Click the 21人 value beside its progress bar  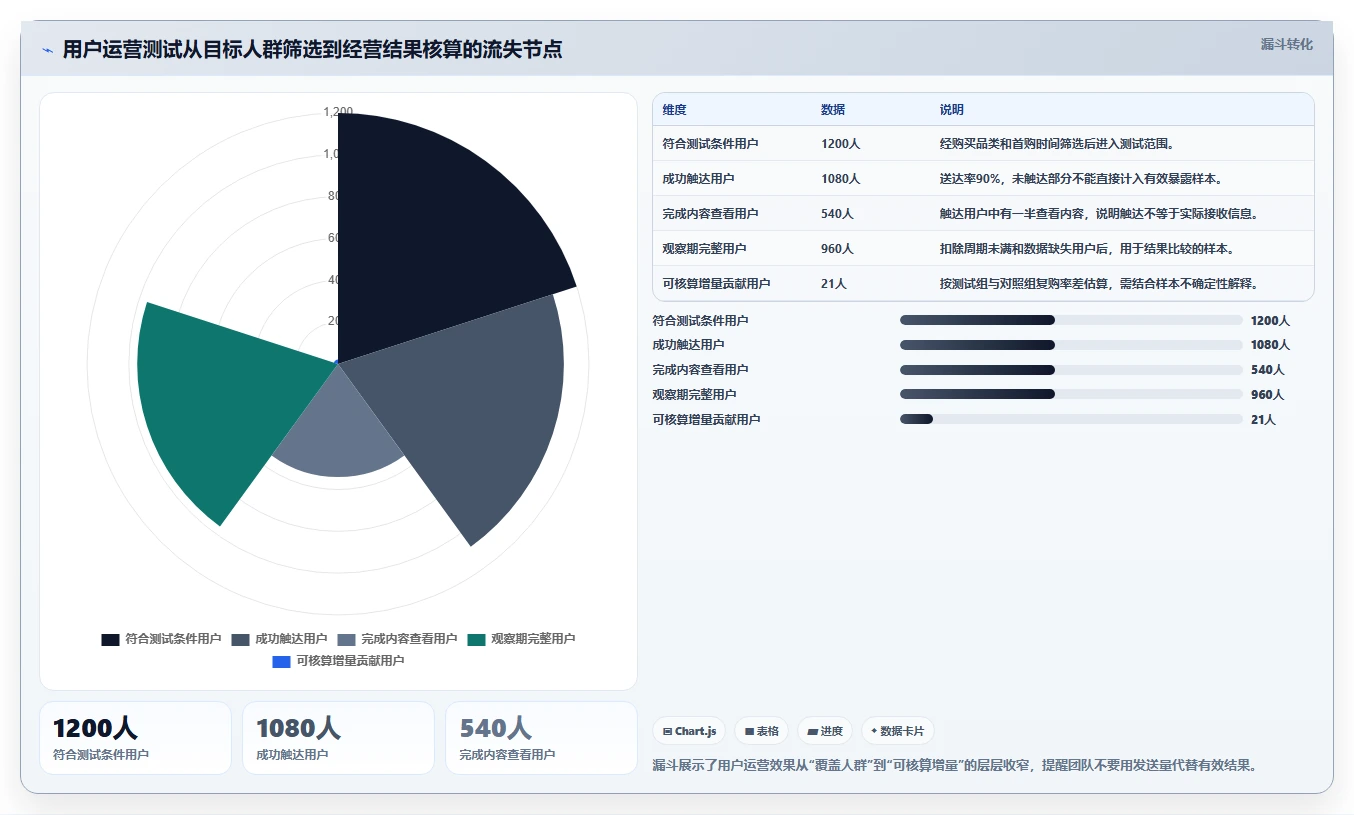(x=1263, y=420)
